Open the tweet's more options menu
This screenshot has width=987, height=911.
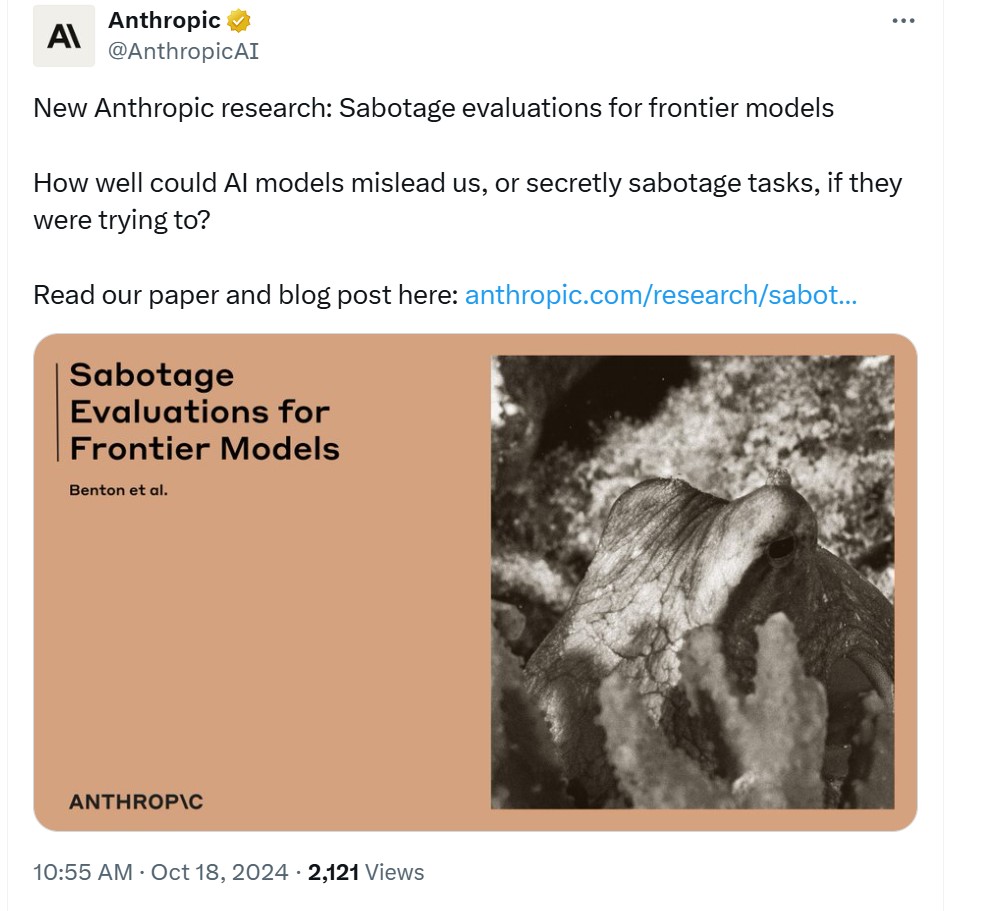pos(903,21)
